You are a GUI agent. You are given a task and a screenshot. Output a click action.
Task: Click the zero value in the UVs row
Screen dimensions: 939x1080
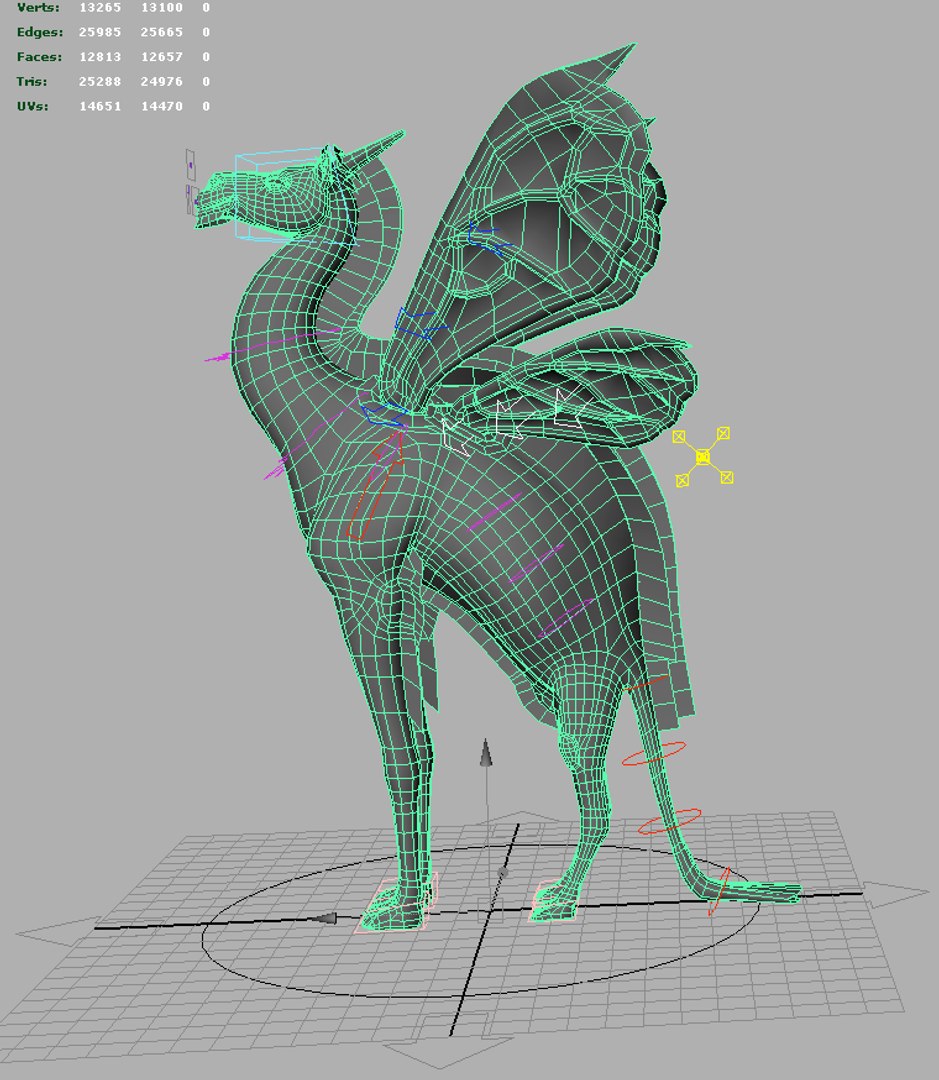point(206,107)
